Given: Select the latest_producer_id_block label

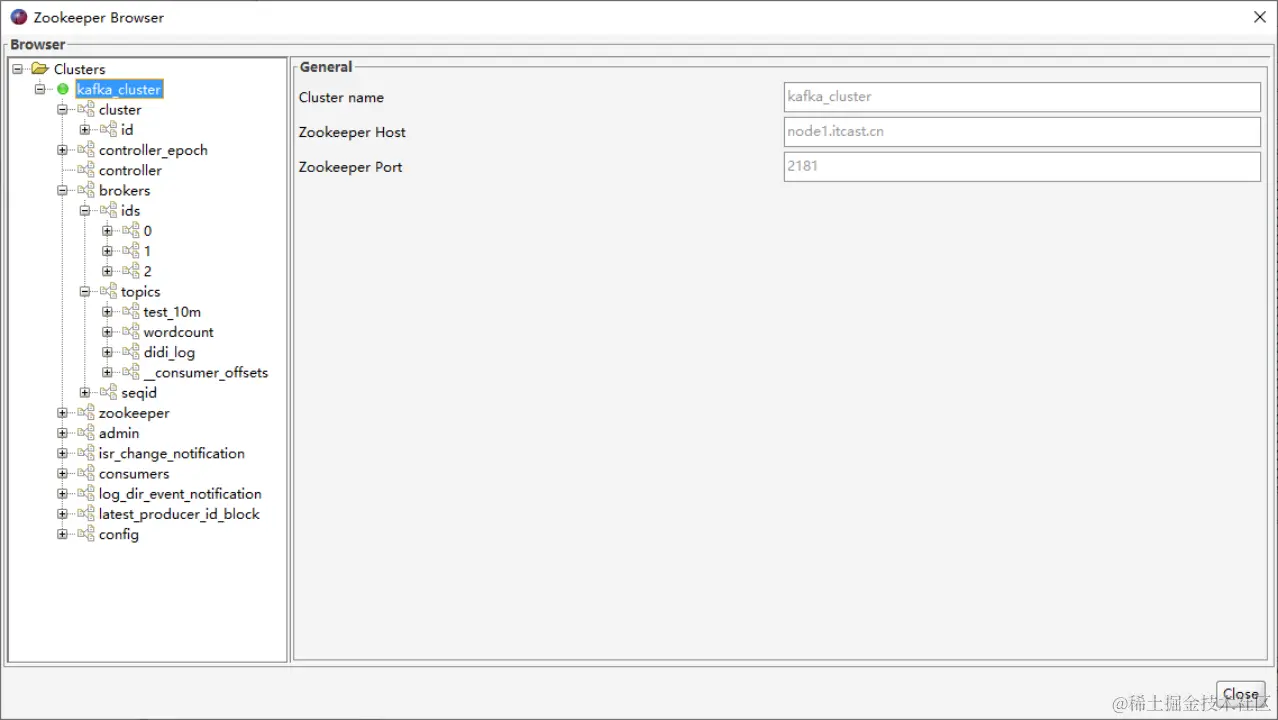Looking at the screenshot, I should [x=179, y=514].
